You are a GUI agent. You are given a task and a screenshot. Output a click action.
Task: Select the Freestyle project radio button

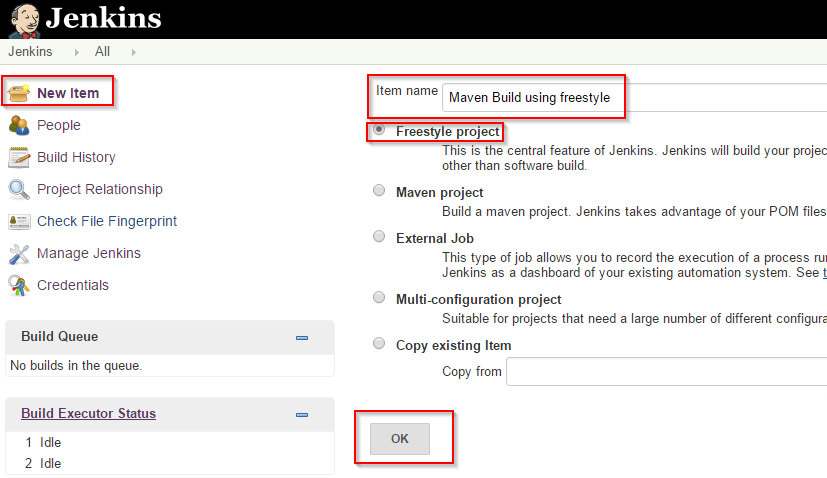click(x=379, y=130)
